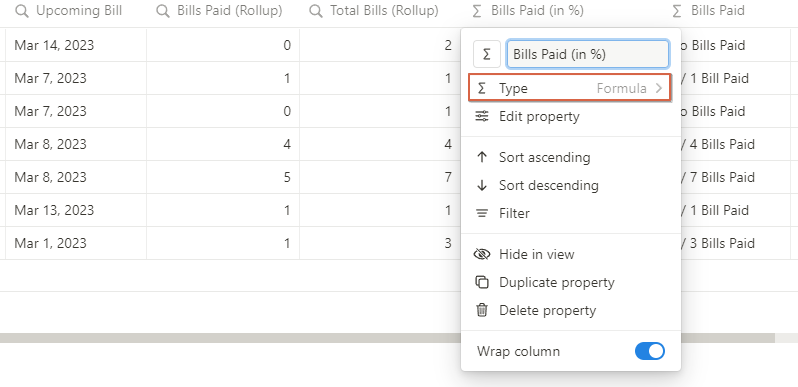Click magnifier icon in Upcoming Bill header
The height and width of the screenshot is (387, 798).
22,11
